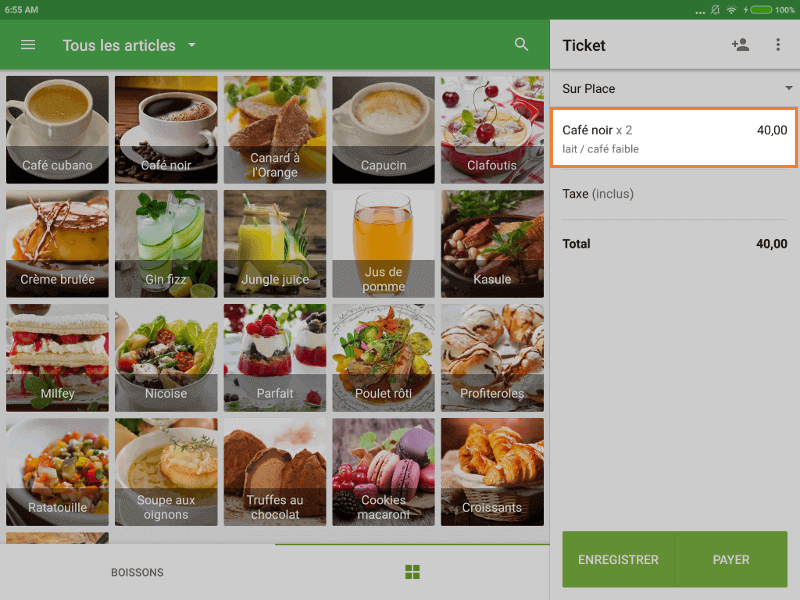Viewport: 800px width, 600px height.
Task: Open the hamburger navigation menu
Action: pyautogui.click(x=28, y=45)
